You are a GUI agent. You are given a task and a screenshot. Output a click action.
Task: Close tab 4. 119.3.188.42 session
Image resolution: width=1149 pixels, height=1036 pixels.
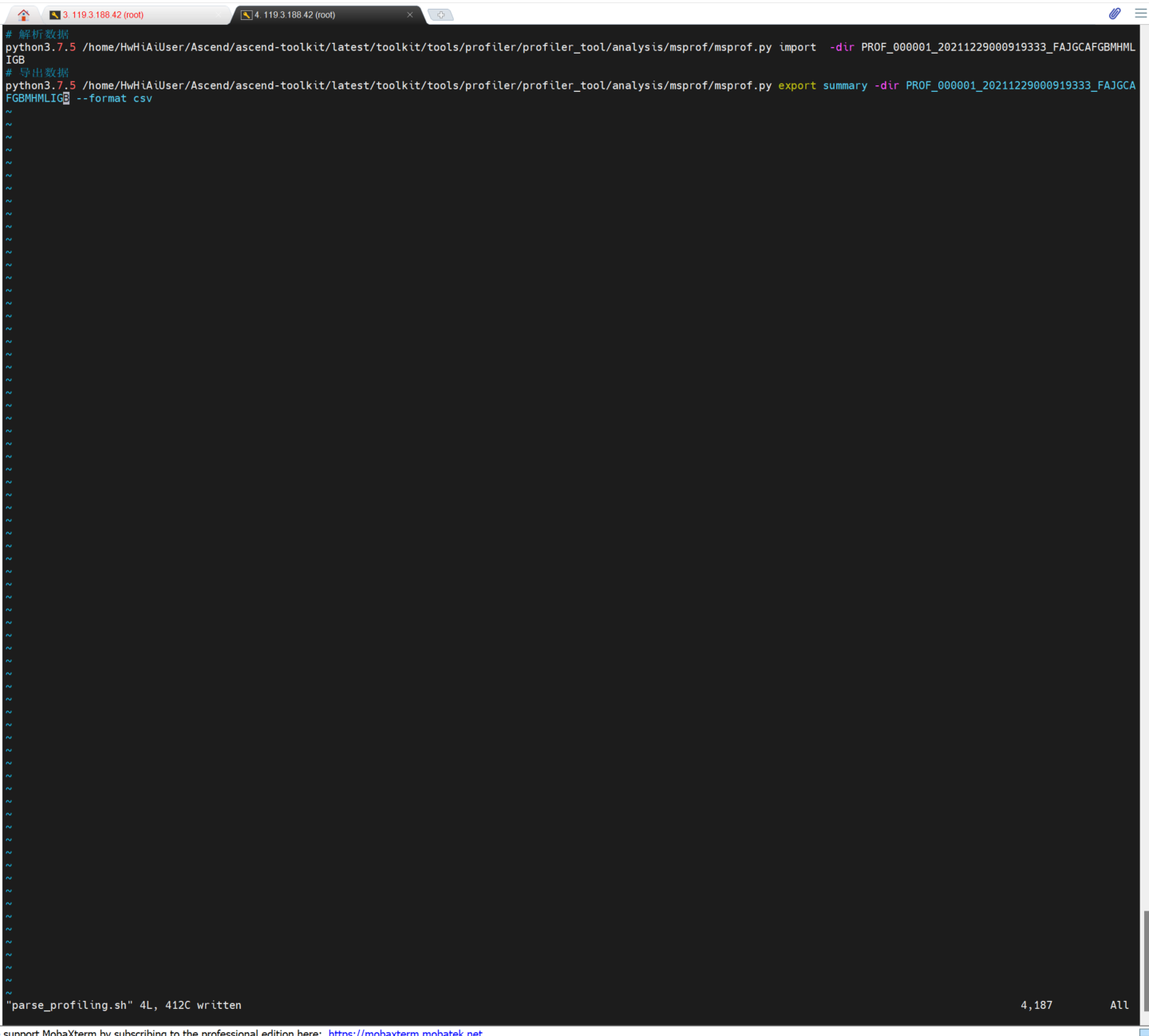tap(410, 14)
